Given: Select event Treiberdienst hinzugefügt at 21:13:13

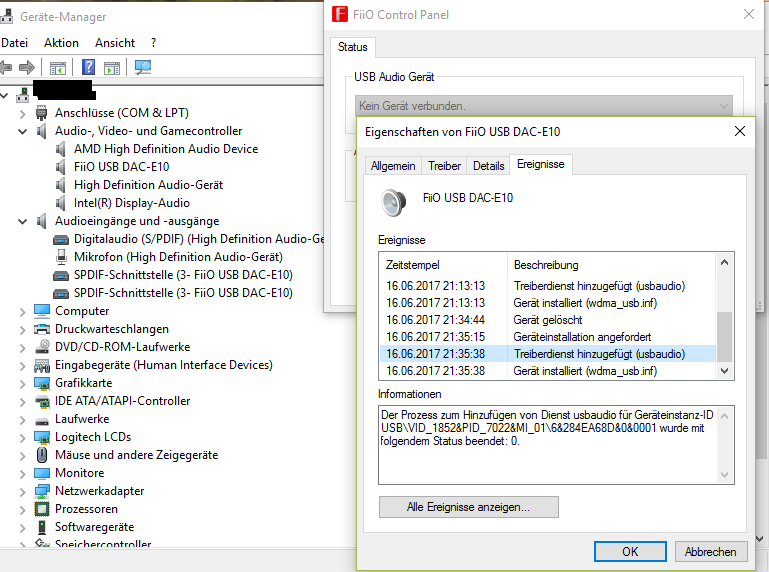Looking at the screenshot, I should coord(547,286).
